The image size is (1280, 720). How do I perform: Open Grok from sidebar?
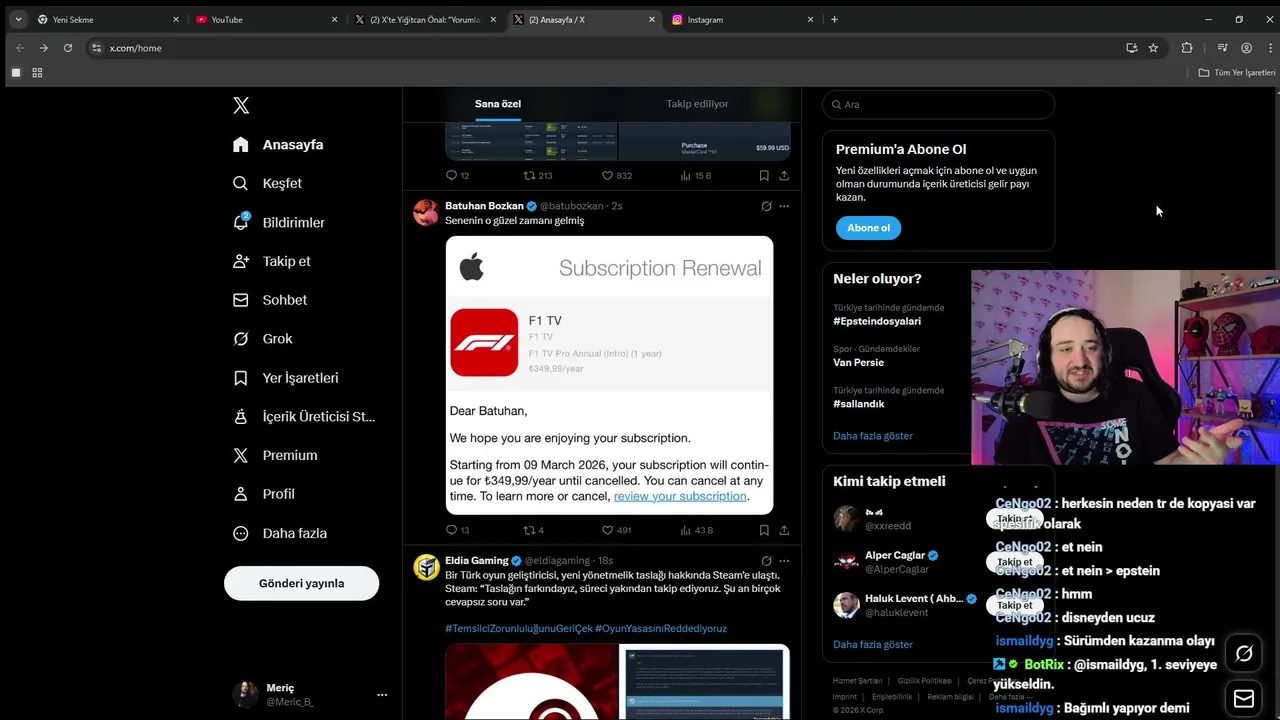262,339
